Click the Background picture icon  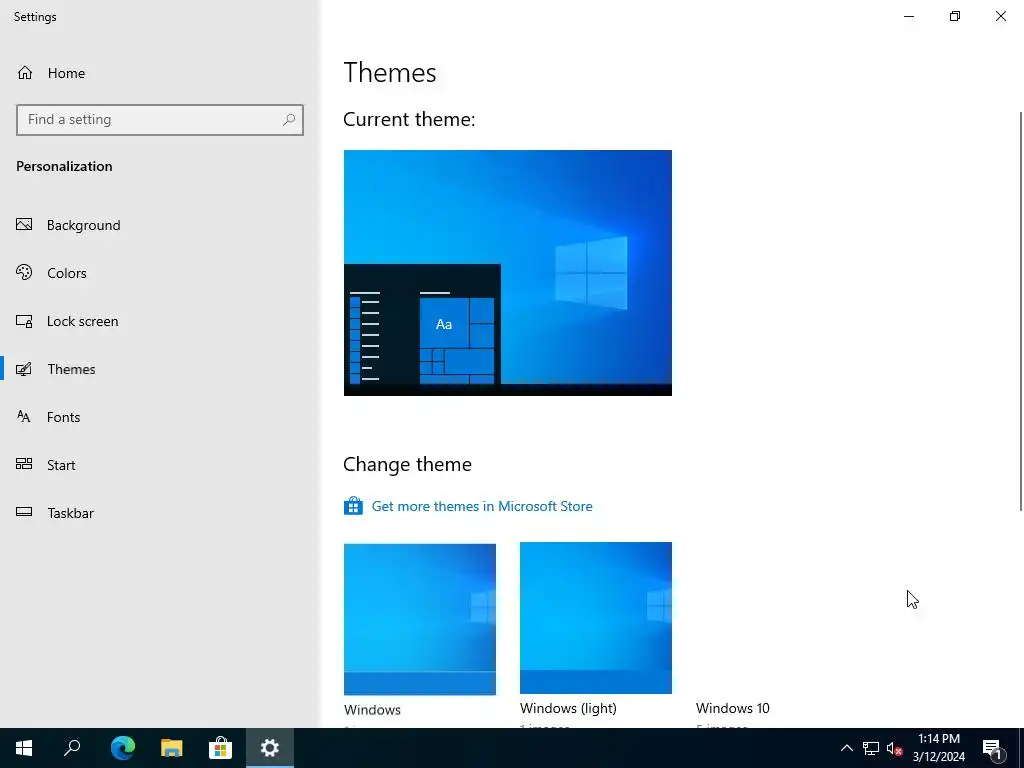pyautogui.click(x=24, y=225)
